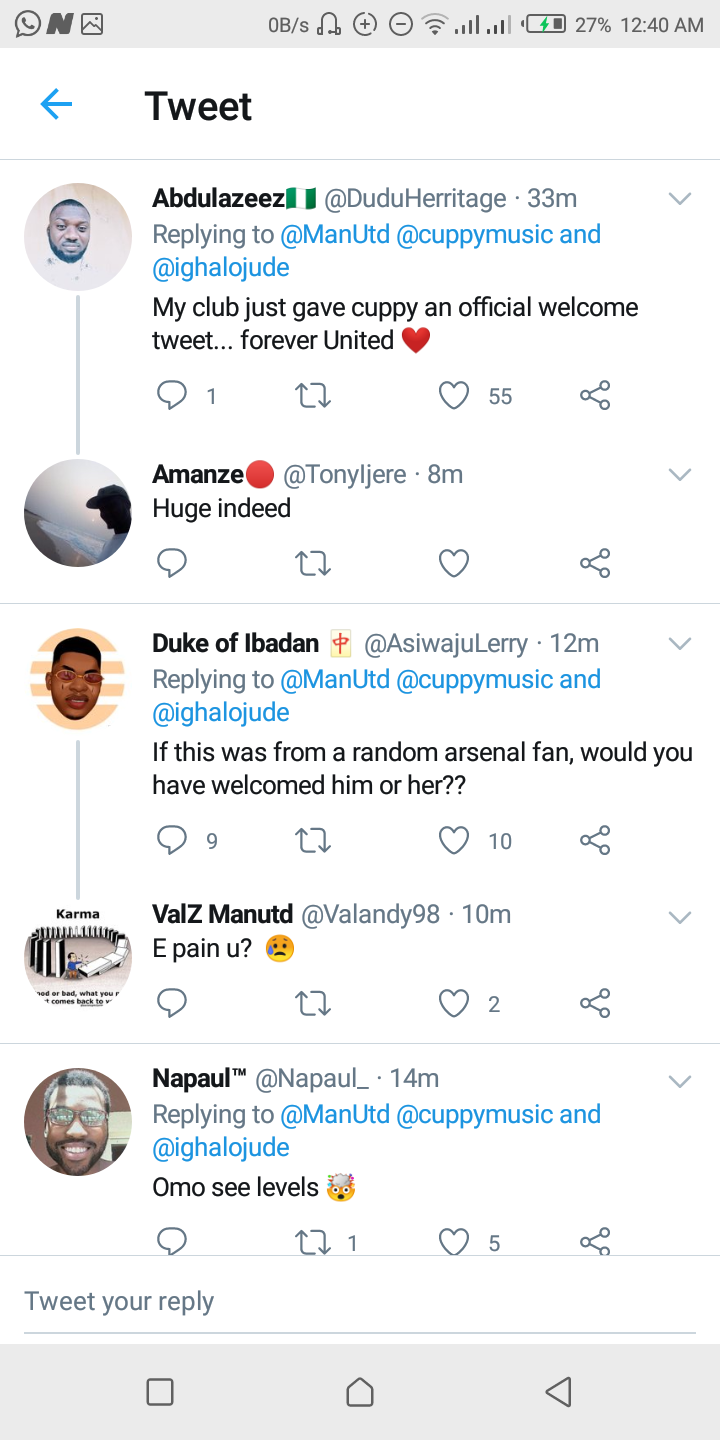This screenshot has height=1440, width=720.
Task: Reply to Abdulazeez's welcome tweet comment
Action: click(x=172, y=396)
